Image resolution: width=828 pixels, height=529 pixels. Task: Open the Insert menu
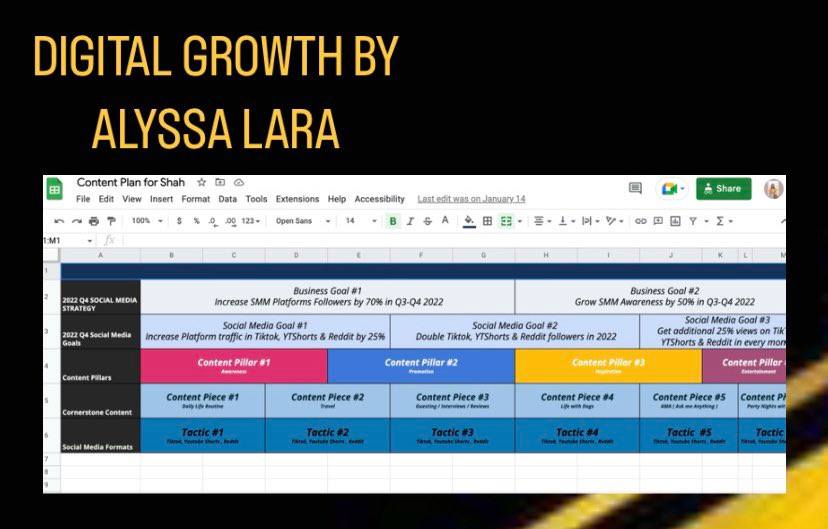coord(161,199)
